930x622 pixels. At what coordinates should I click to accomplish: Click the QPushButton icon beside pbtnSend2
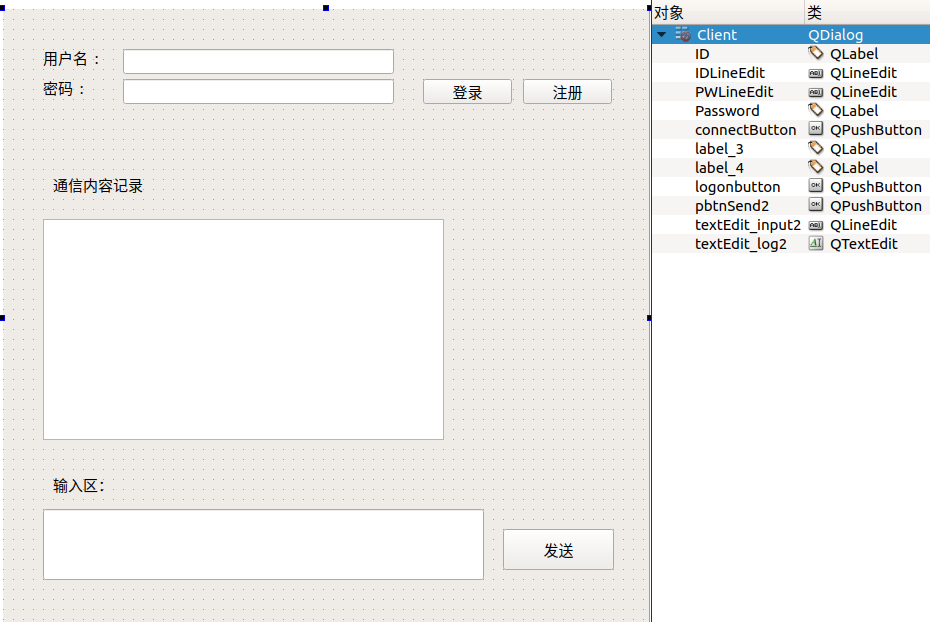coord(815,205)
